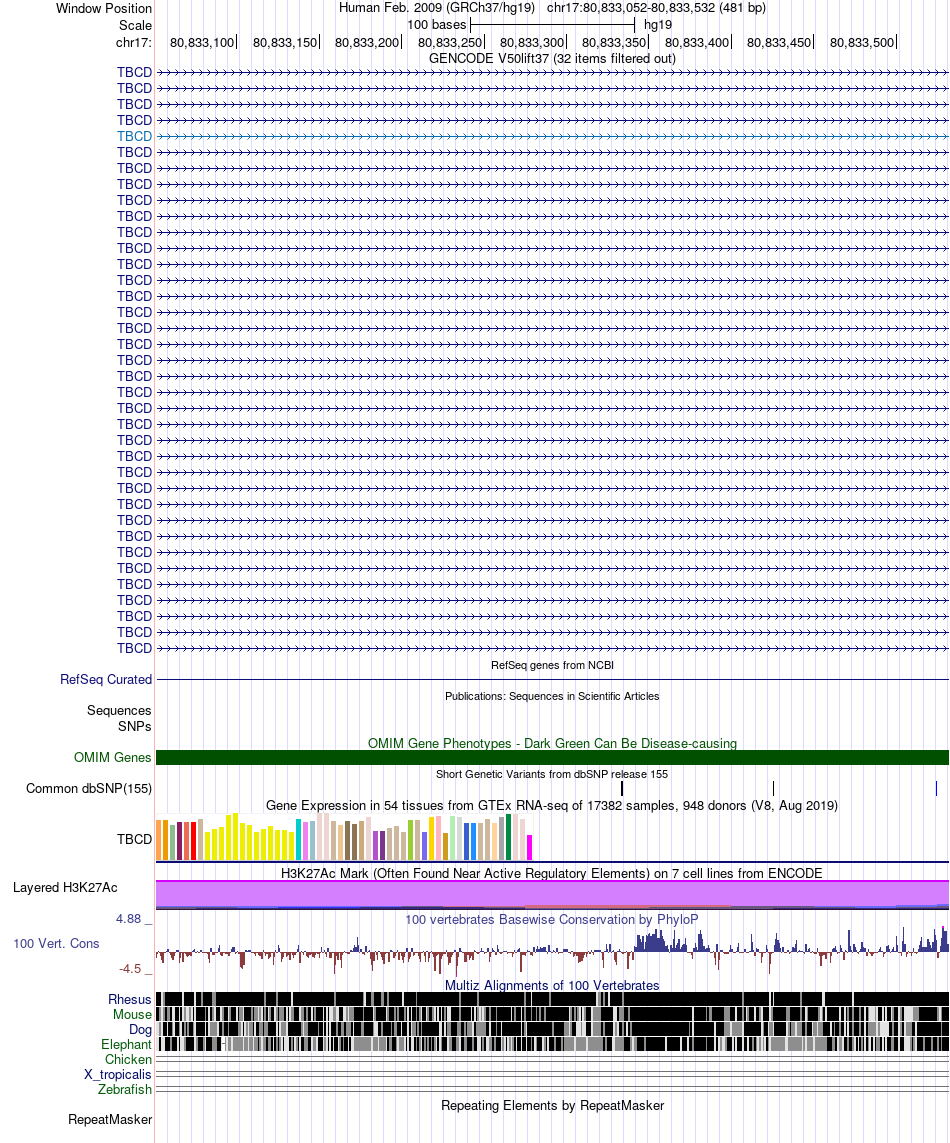950x1143 pixels.
Task: Open Repeating Elements by RepeatMasker title
Action: 552,1106
